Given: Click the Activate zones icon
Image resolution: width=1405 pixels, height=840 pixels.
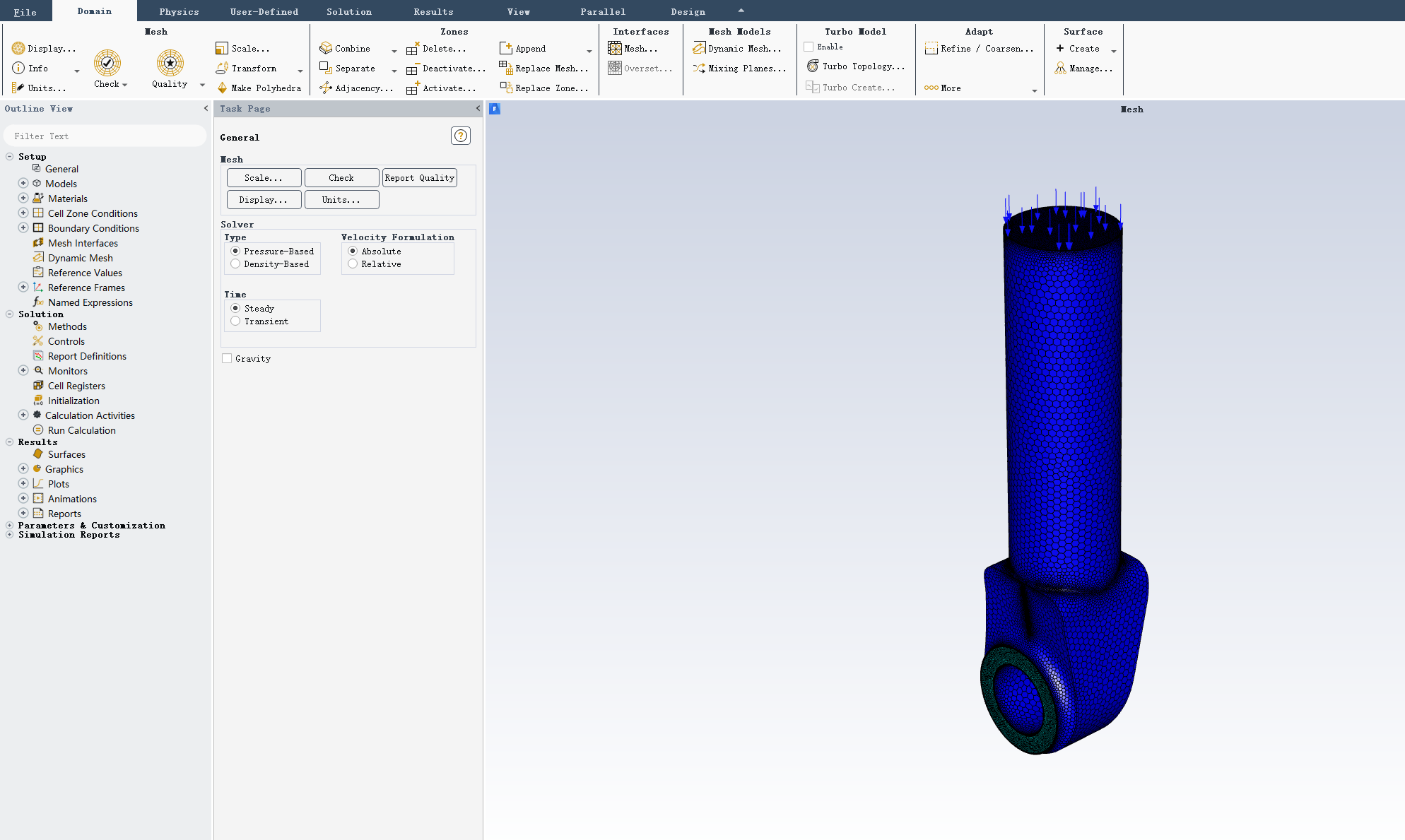Looking at the screenshot, I should tap(413, 88).
